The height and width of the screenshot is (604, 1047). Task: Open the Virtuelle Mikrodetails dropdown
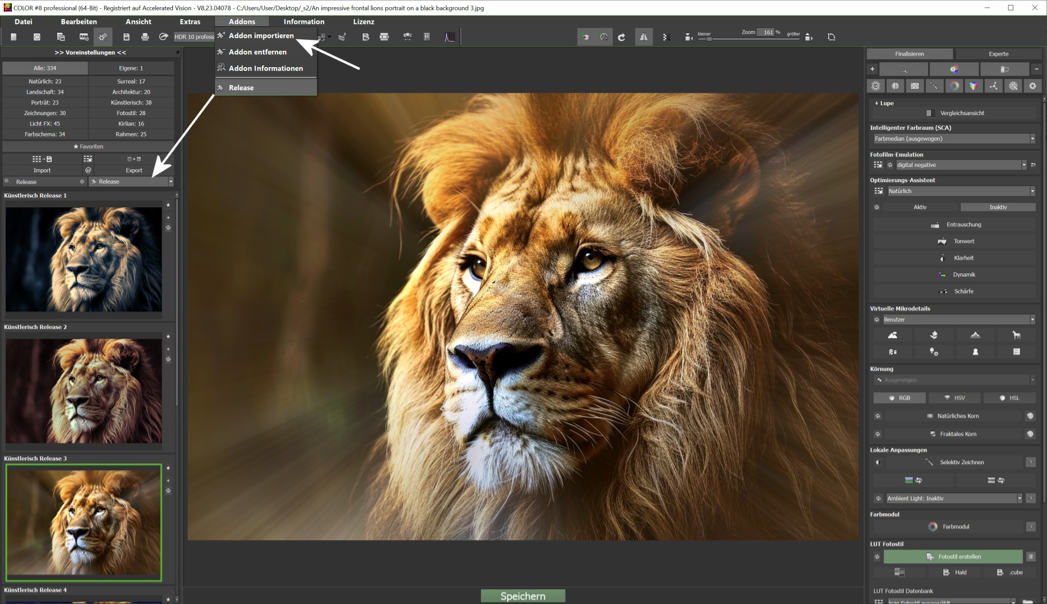(x=959, y=320)
